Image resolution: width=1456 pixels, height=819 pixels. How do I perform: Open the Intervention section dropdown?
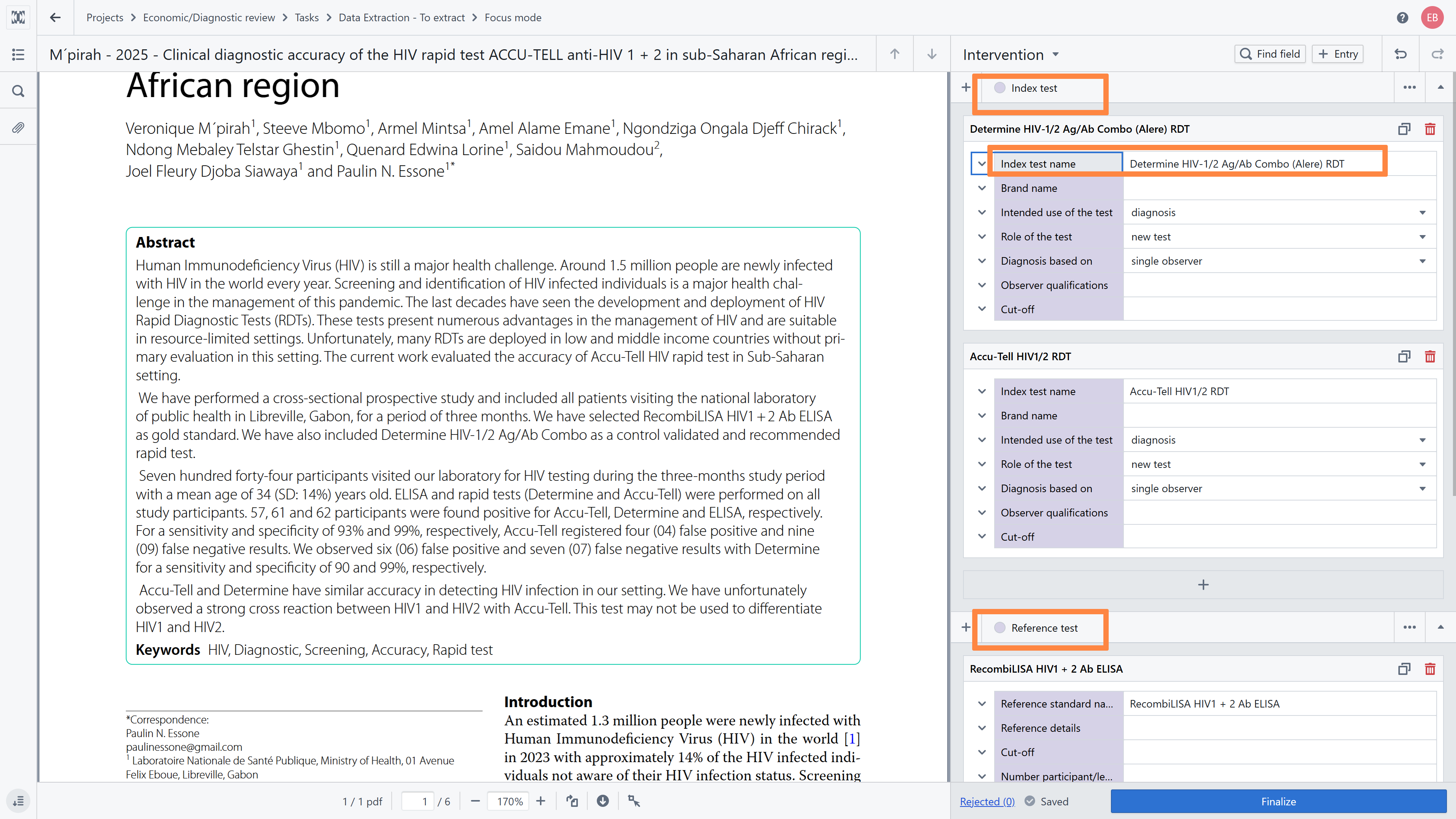coord(1055,55)
